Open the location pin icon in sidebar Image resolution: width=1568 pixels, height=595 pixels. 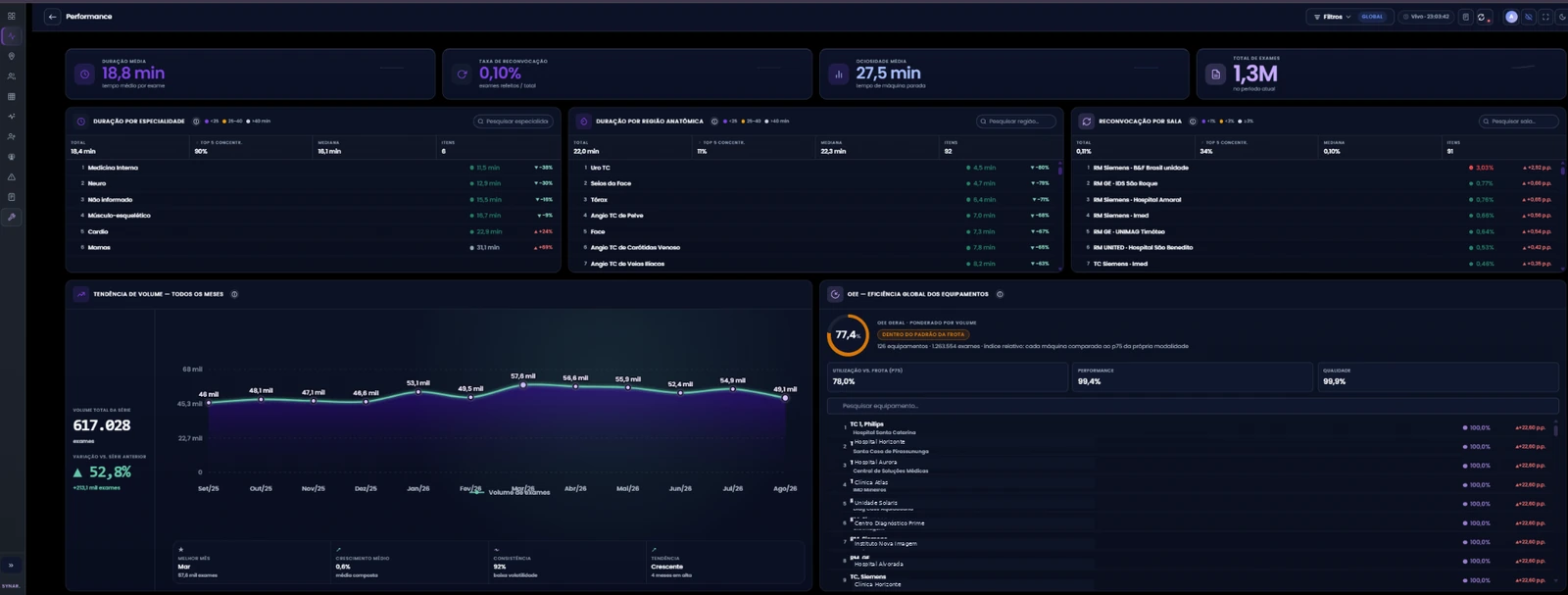tap(12, 56)
